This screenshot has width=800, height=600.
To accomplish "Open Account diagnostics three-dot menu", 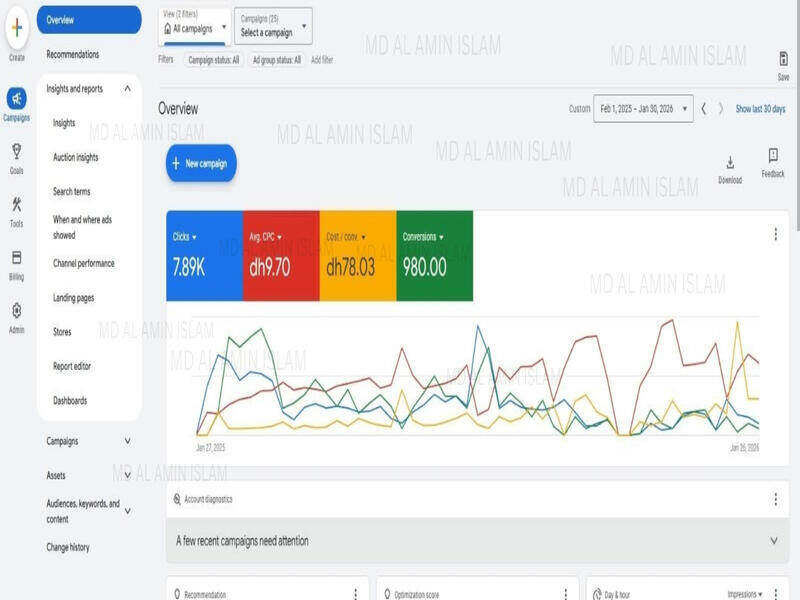I will (776, 499).
